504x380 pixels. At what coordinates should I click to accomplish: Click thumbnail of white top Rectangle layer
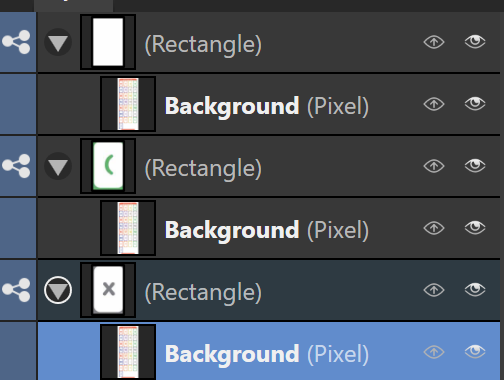pos(108,42)
